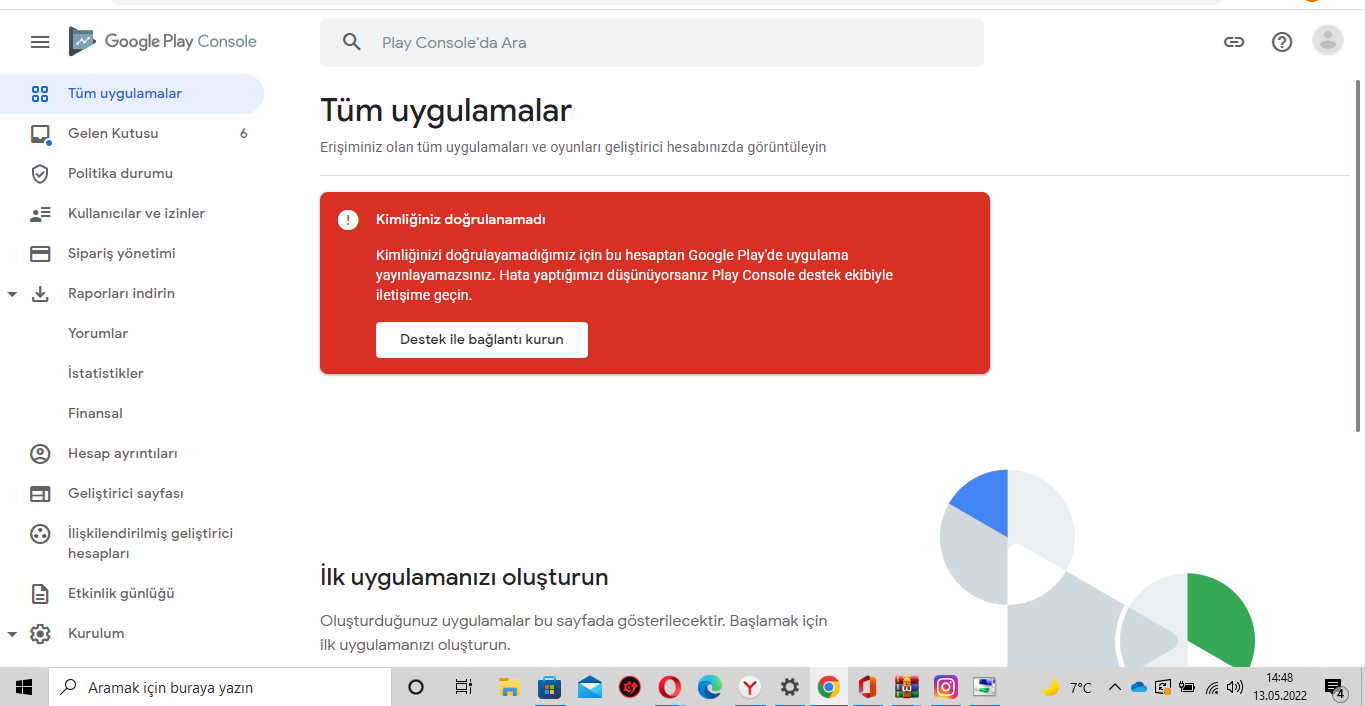Click the link icon in header
1365x706 pixels.
click(1234, 42)
